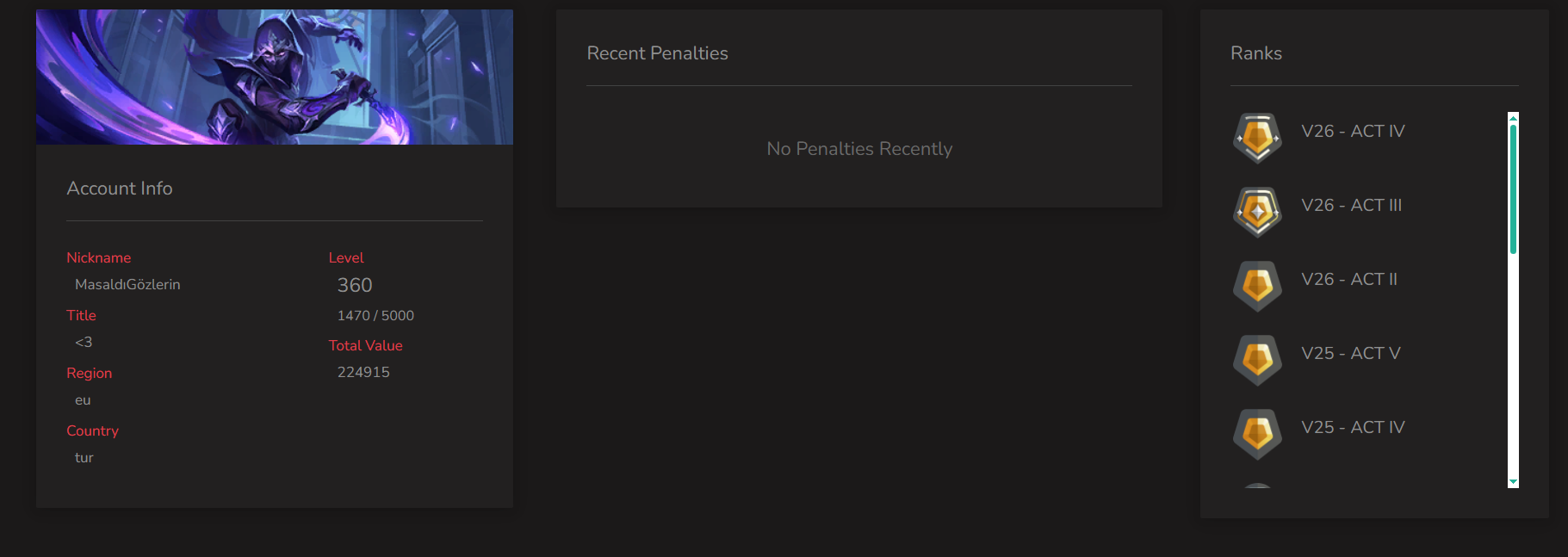1568x557 pixels.
Task: Click the V26 - ACT IV rank badge icon
Action: (x=1257, y=138)
